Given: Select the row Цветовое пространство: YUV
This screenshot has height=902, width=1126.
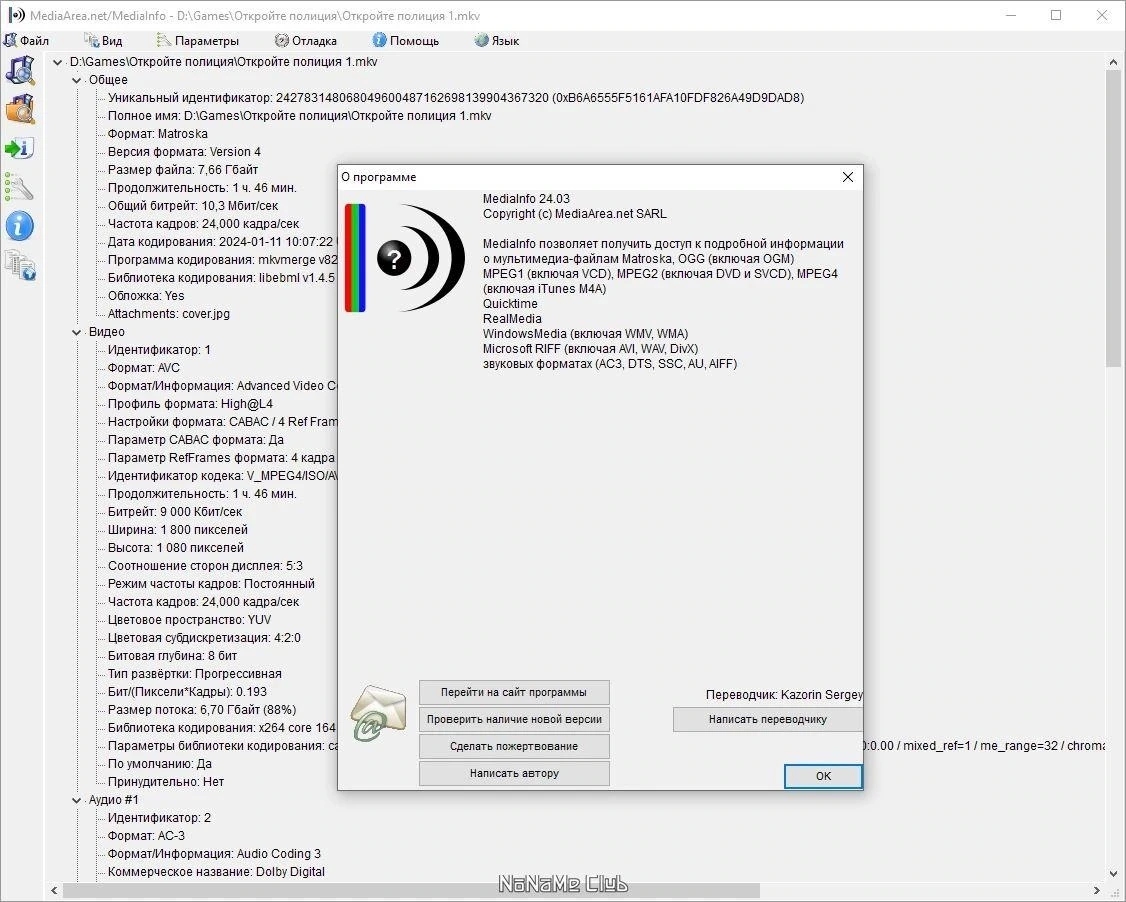Looking at the screenshot, I should [190, 620].
